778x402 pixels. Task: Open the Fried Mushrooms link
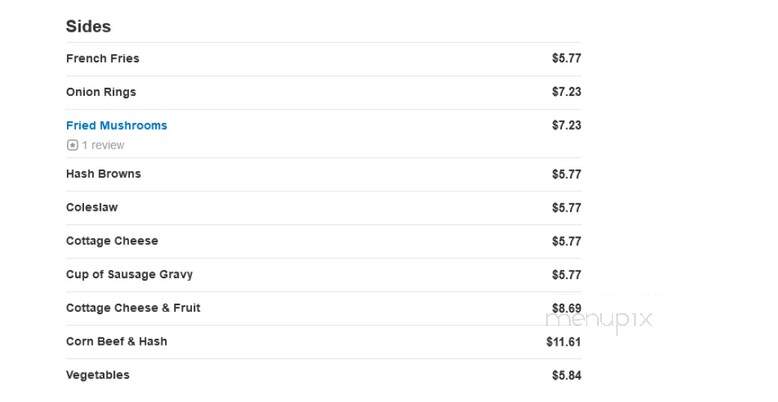click(x=117, y=126)
